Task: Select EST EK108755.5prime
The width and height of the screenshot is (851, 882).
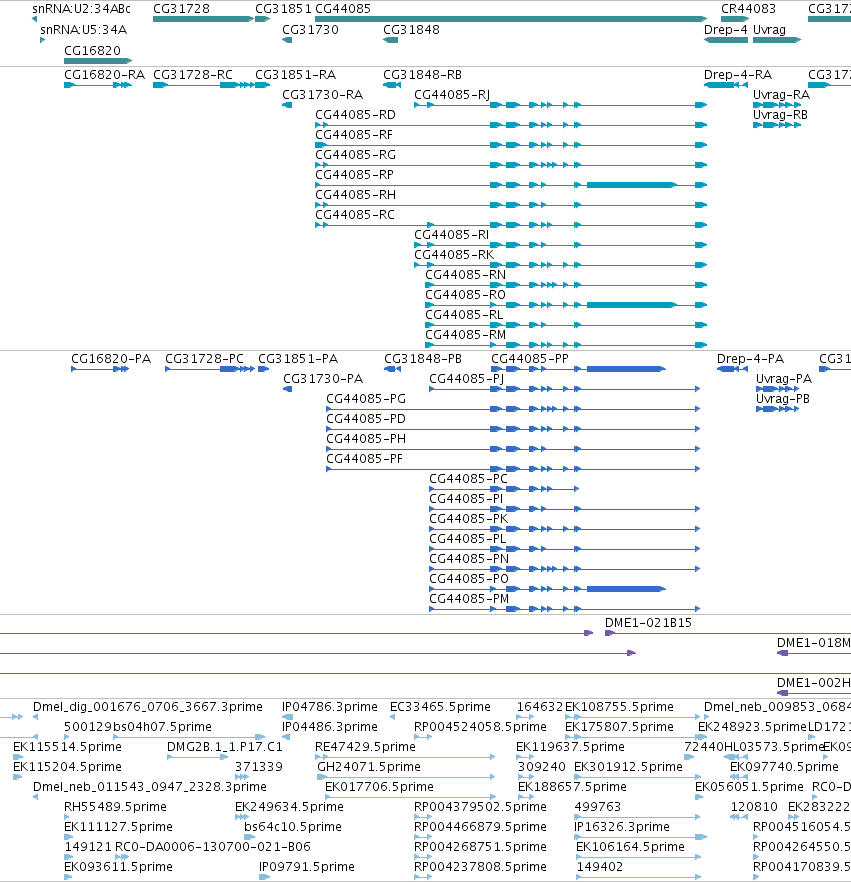Action: (633, 717)
